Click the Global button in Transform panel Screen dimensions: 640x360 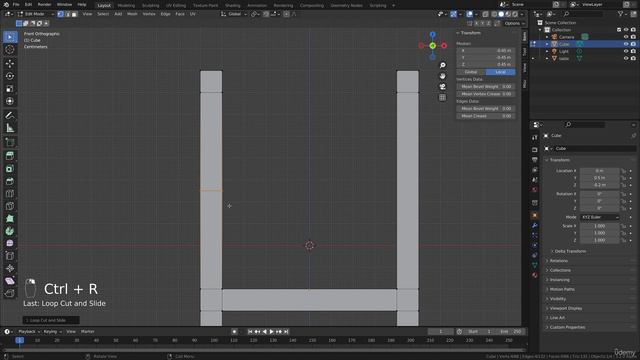(x=471, y=72)
